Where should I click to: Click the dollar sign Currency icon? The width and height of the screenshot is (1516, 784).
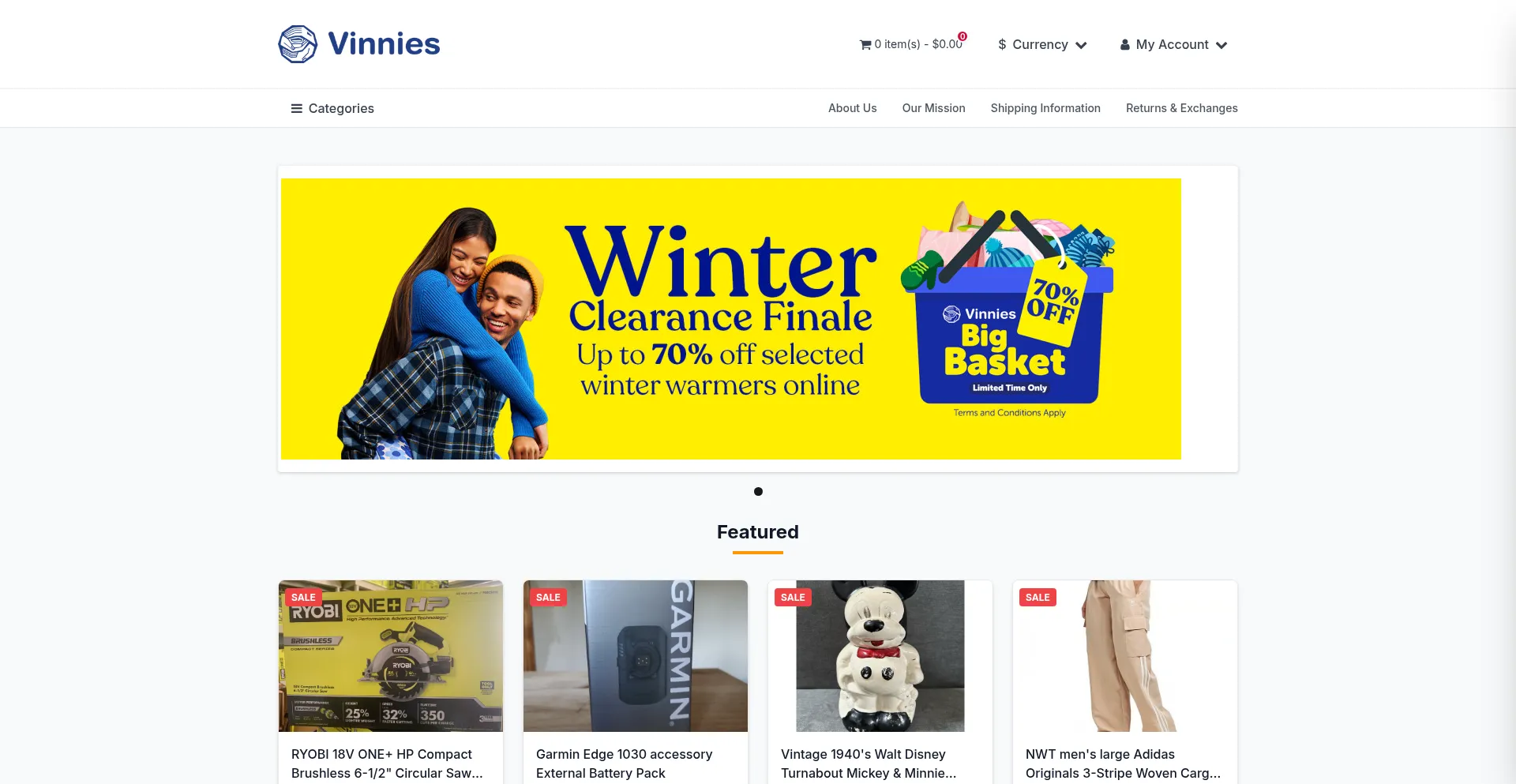[x=1002, y=45]
